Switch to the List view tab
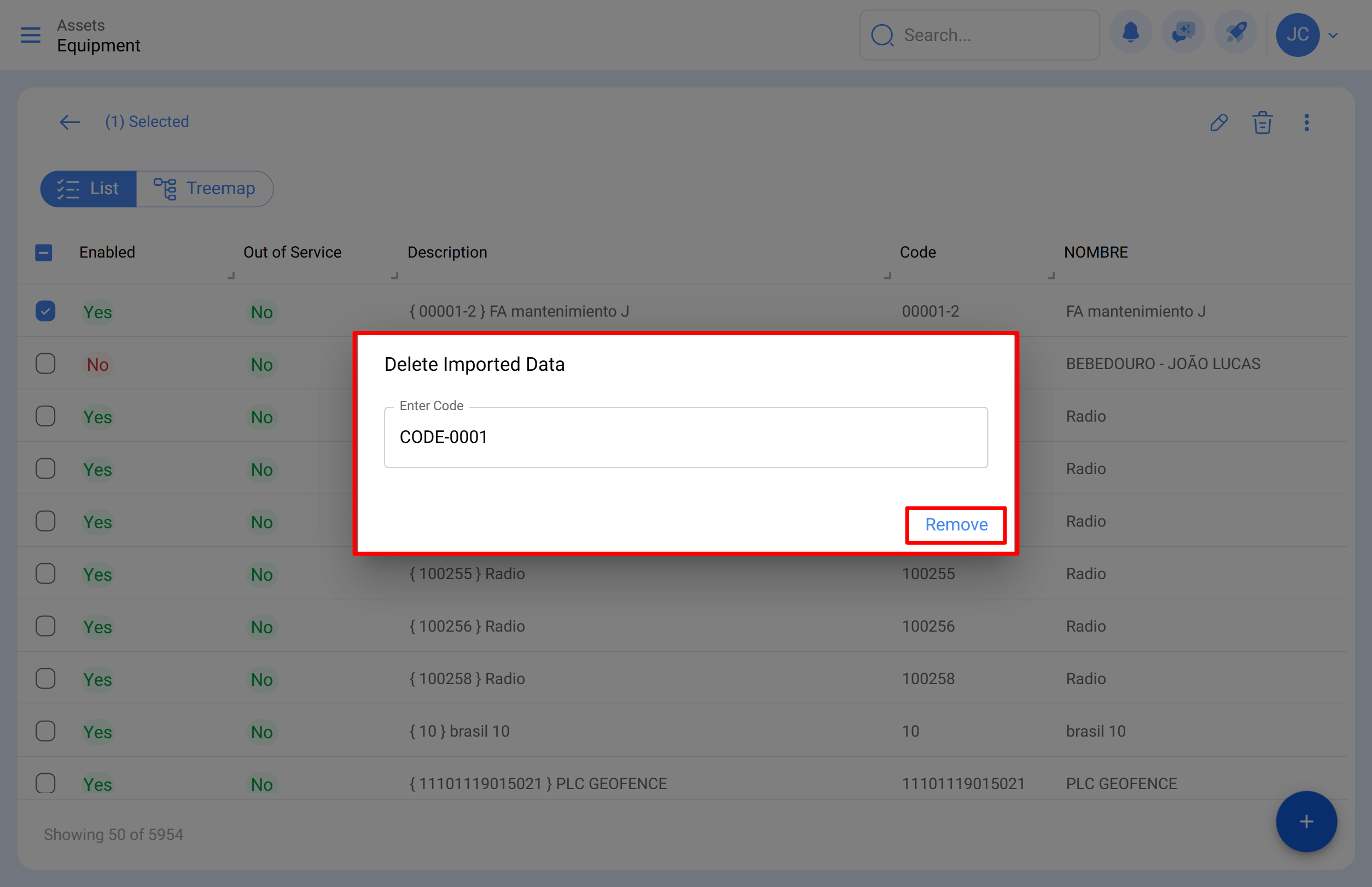The image size is (1372, 887). point(88,188)
